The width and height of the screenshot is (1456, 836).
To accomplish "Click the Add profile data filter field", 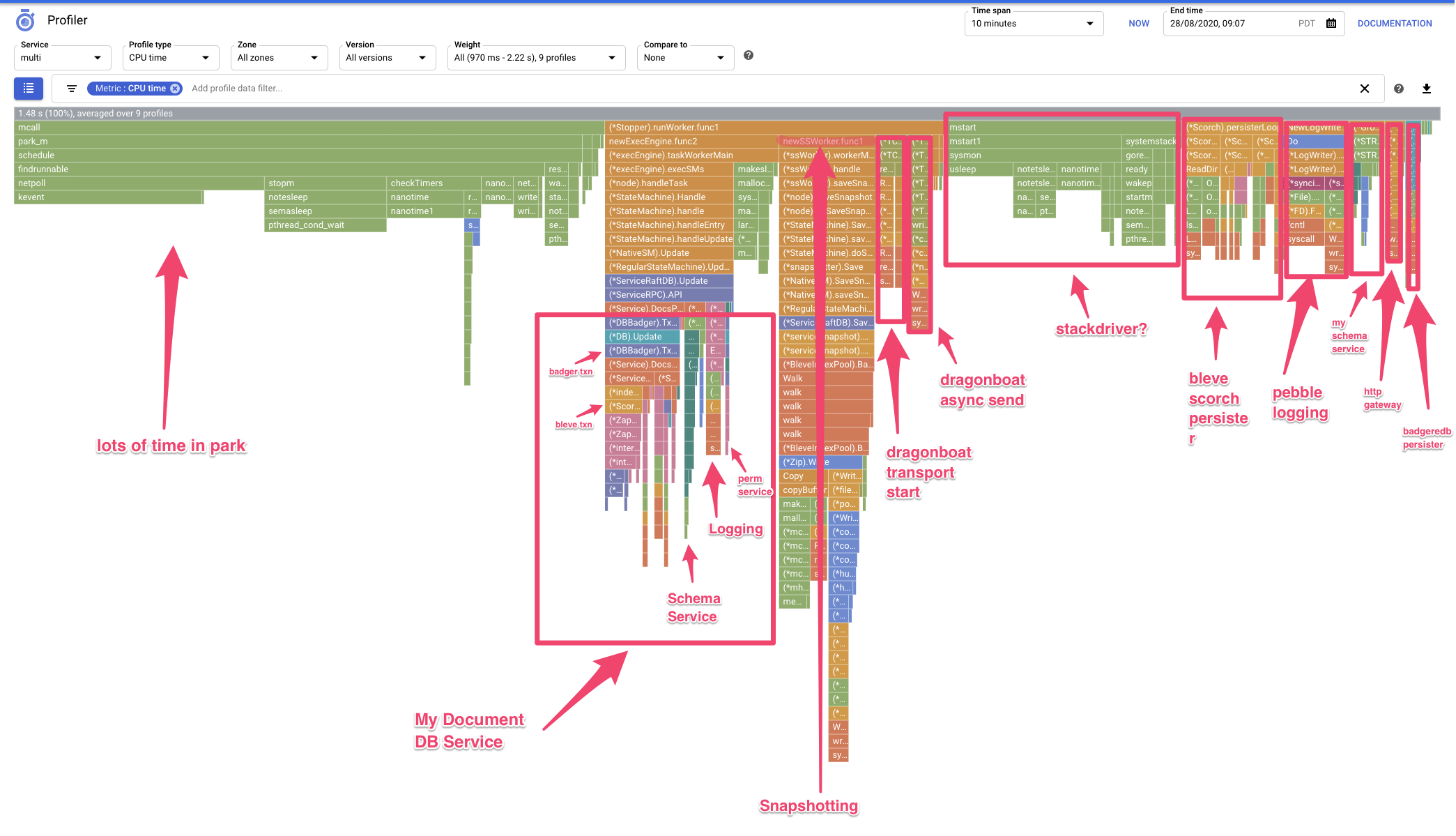I will (x=237, y=88).
